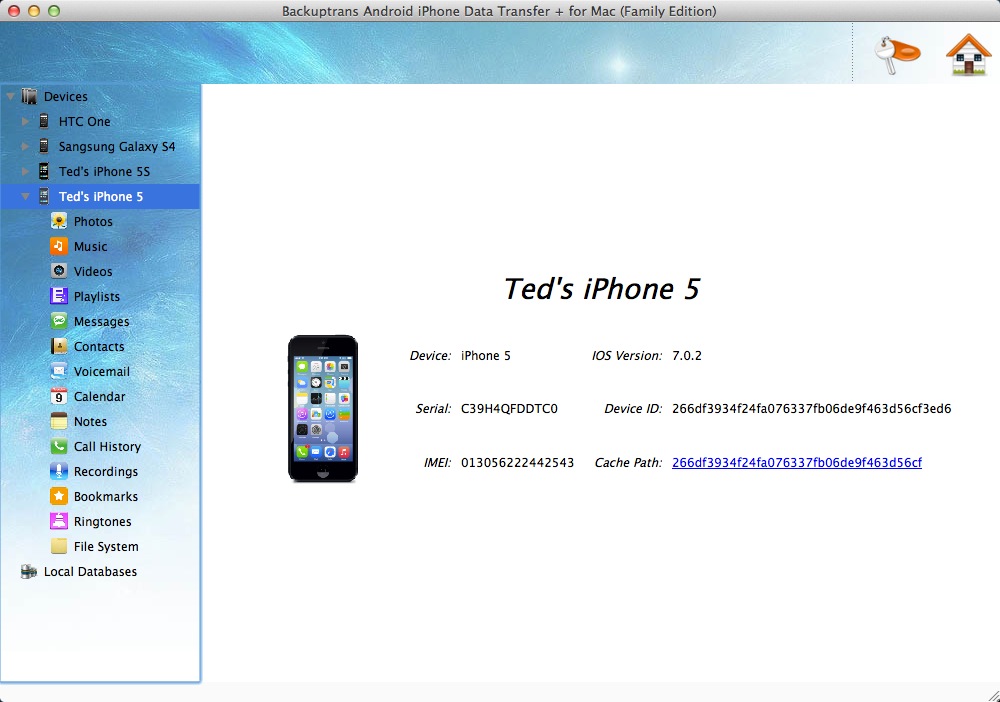
Task: Open the Videos icon
Action: click(x=59, y=271)
